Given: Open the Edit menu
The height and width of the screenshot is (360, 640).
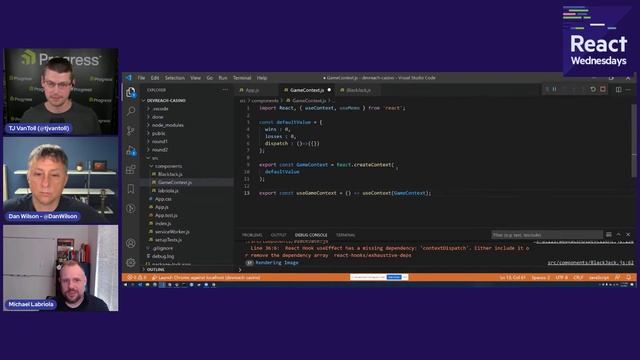Looking at the screenshot, I should pos(155,78).
